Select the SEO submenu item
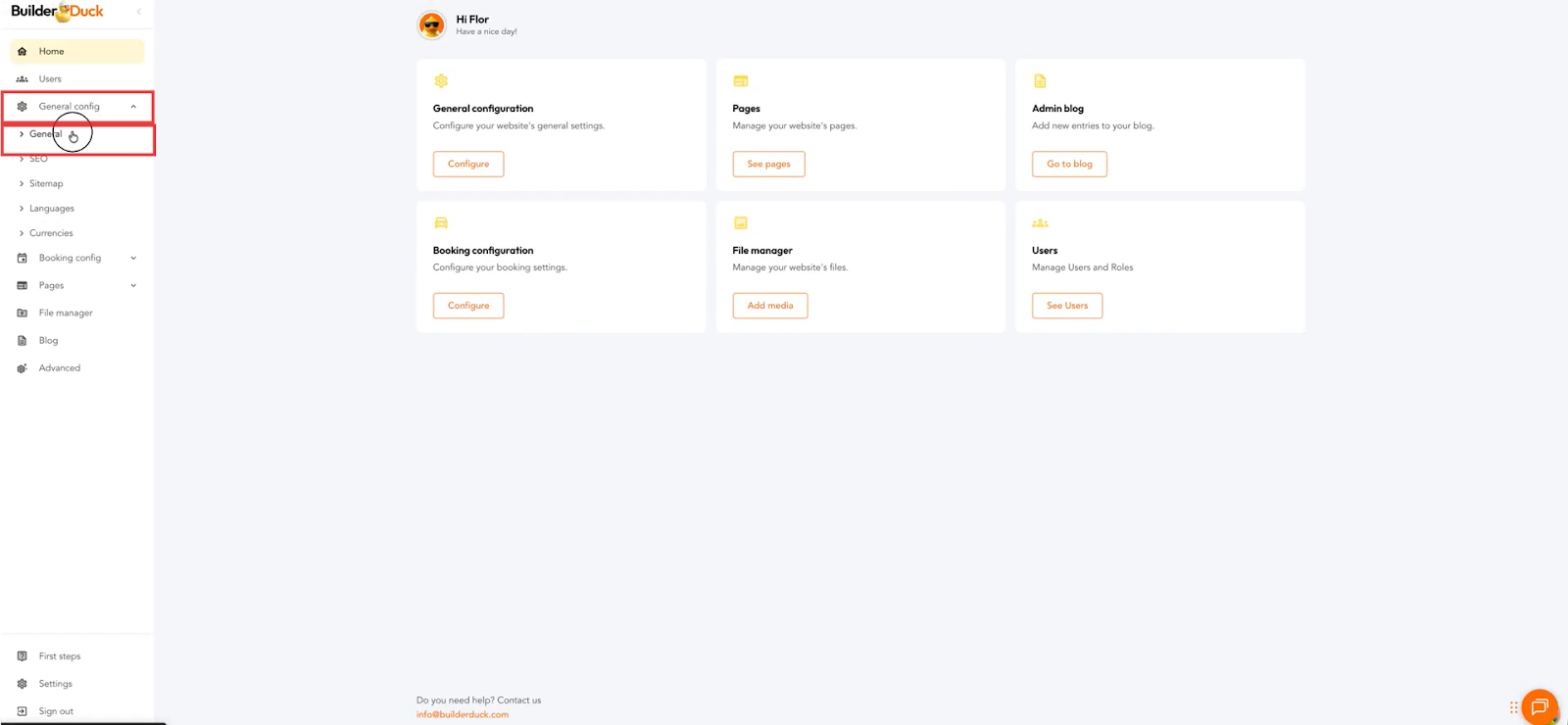Screen dimensions: 1568x725 pyautogui.click(x=38, y=159)
